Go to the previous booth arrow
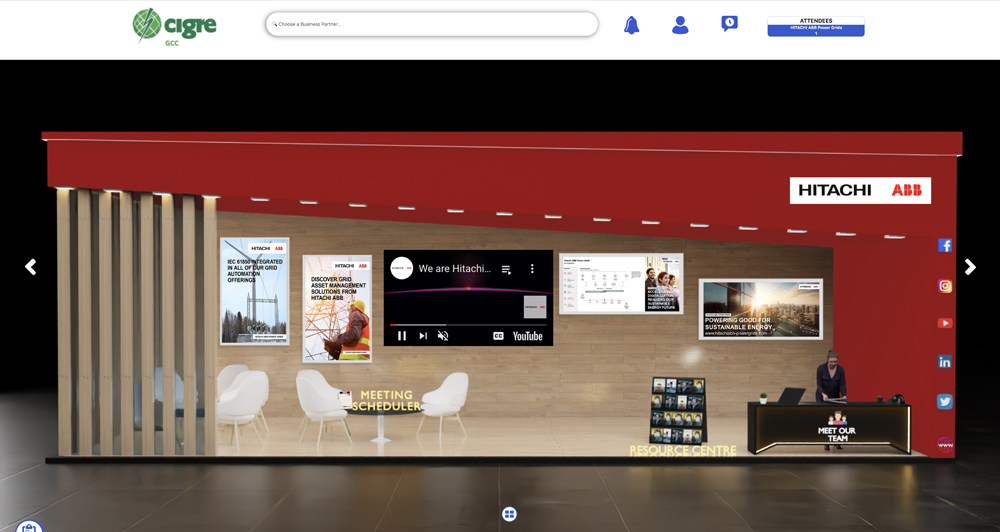Screen dimensions: 1000x532 31,267
